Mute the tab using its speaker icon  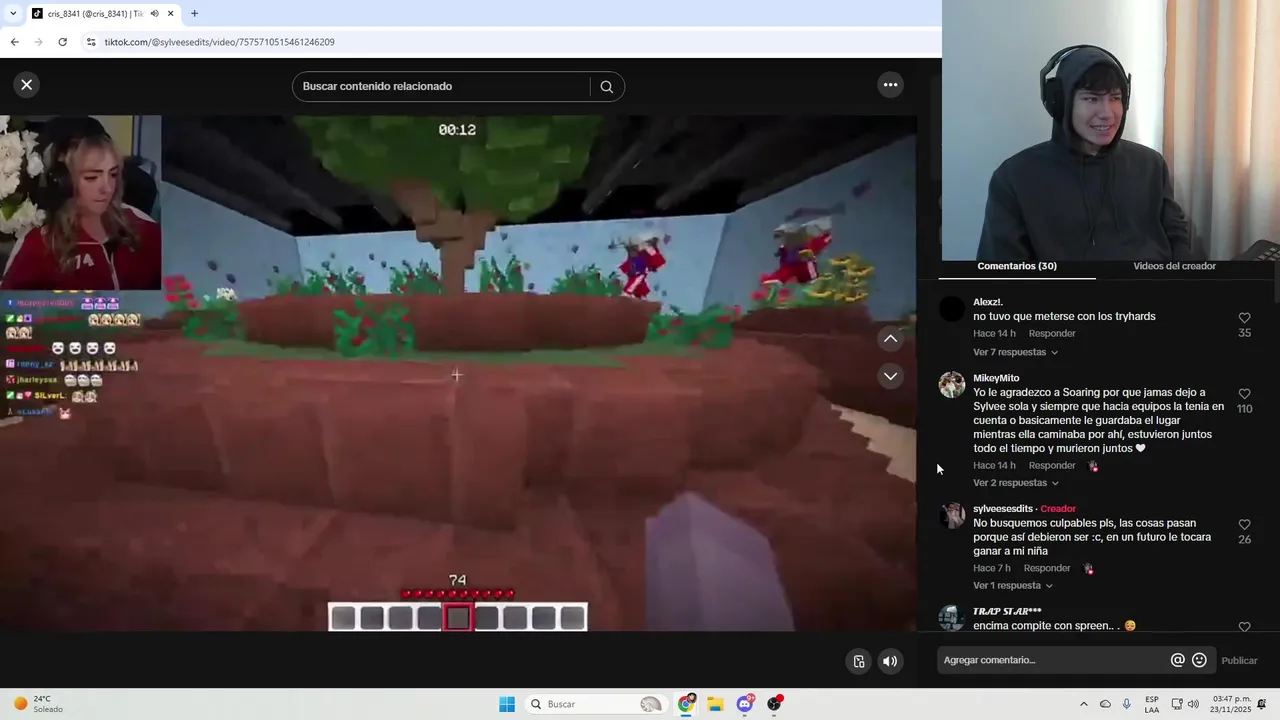point(154,14)
